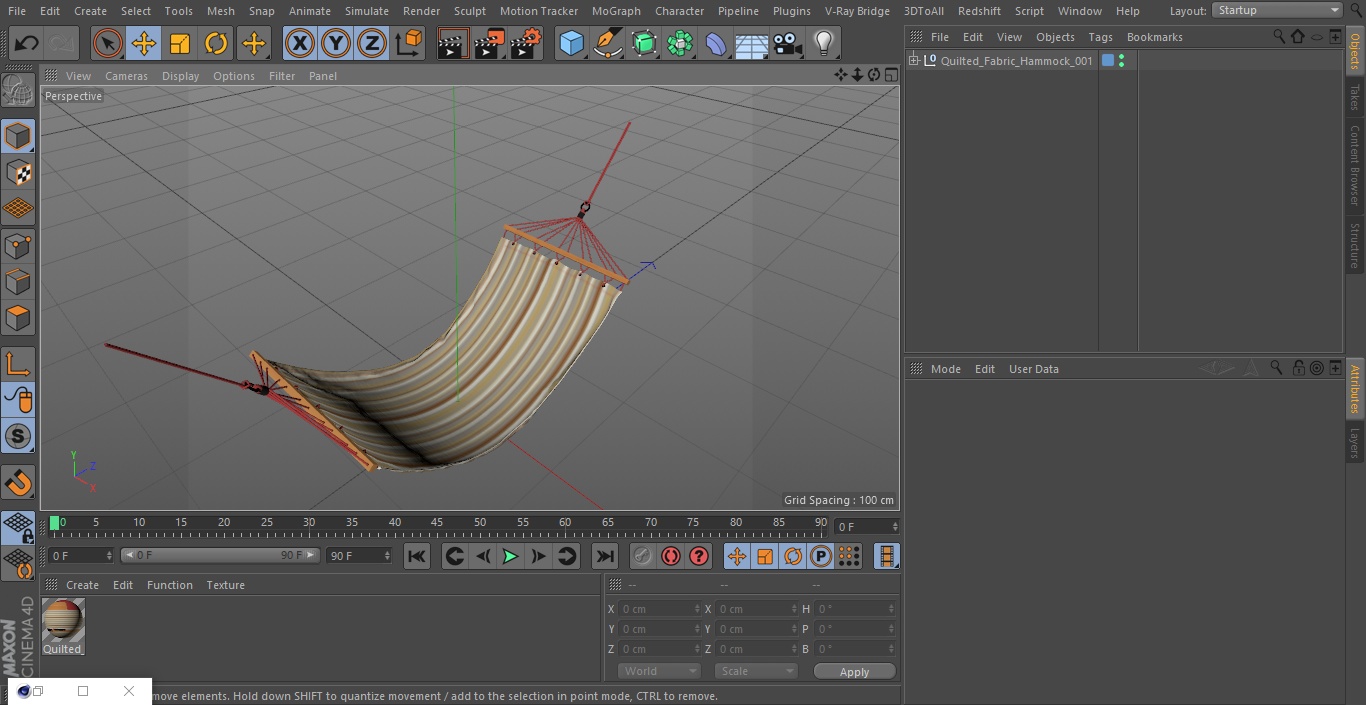Screen dimensions: 1366x705
Task: Open viewport Display menu
Action: 180,76
